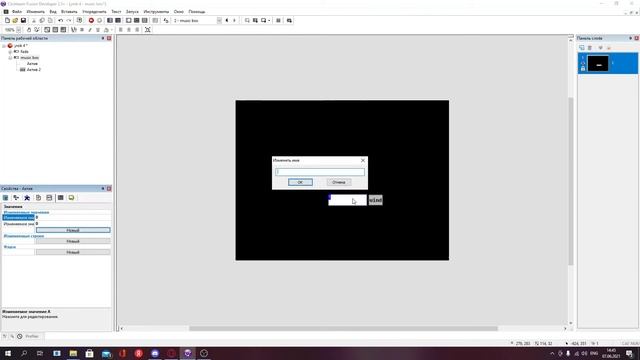Screen dimensions: 640x360
Task: Stop the application with the grey circle icon
Action: point(99,20)
